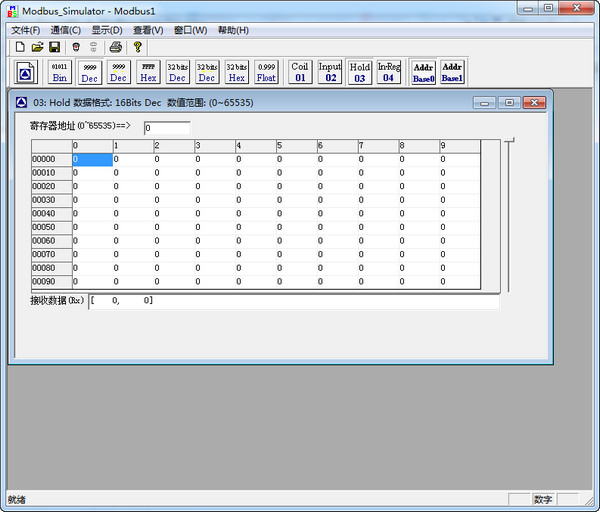Save using the floppy disk icon
Viewport: 600px width, 512px height.
point(54,47)
